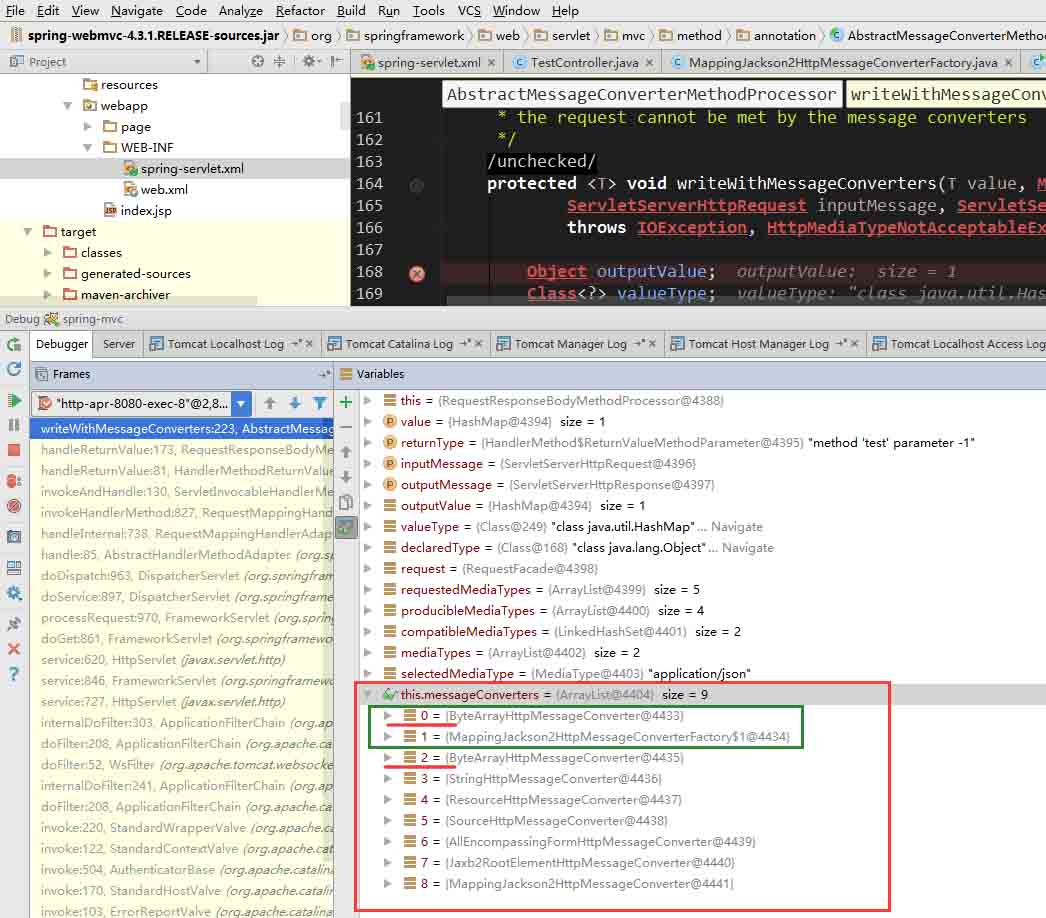
Task: Close Tomcat Localhost Log tab
Action: (309, 344)
